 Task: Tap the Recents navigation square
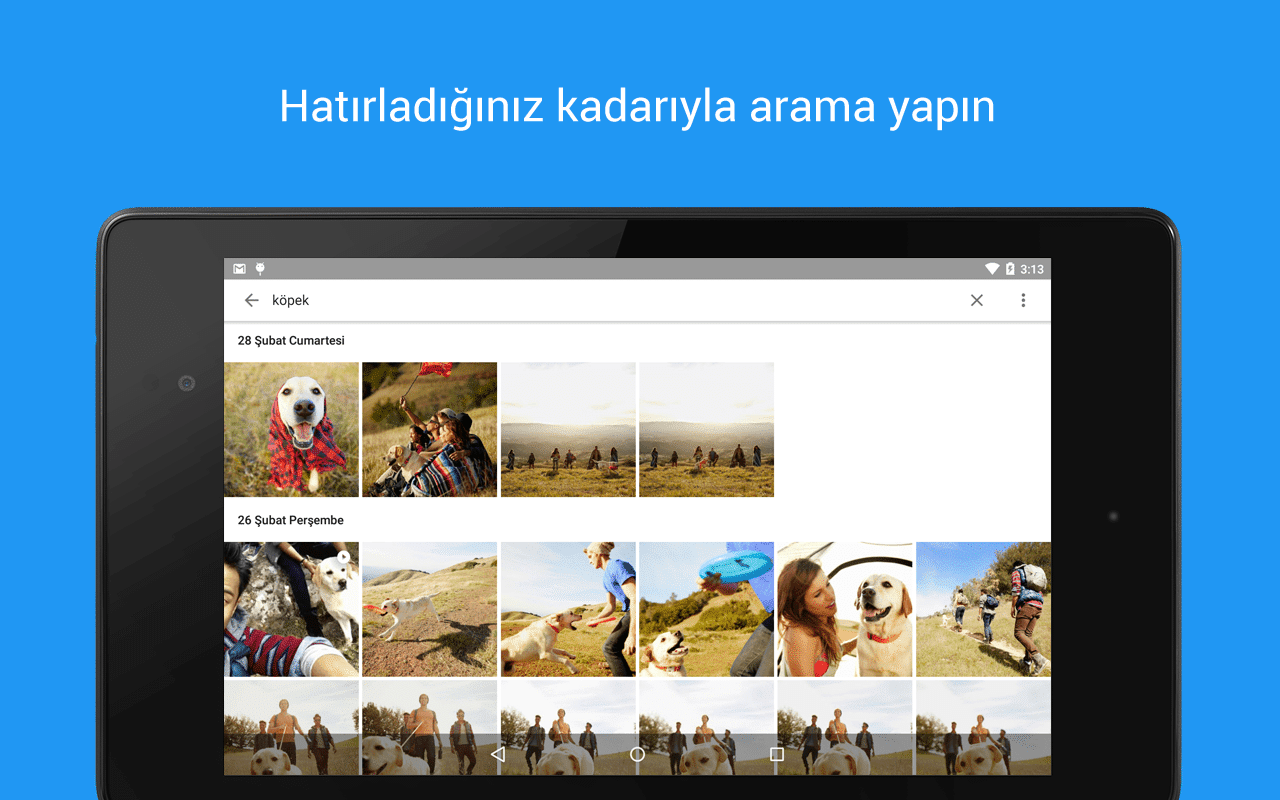(x=777, y=755)
